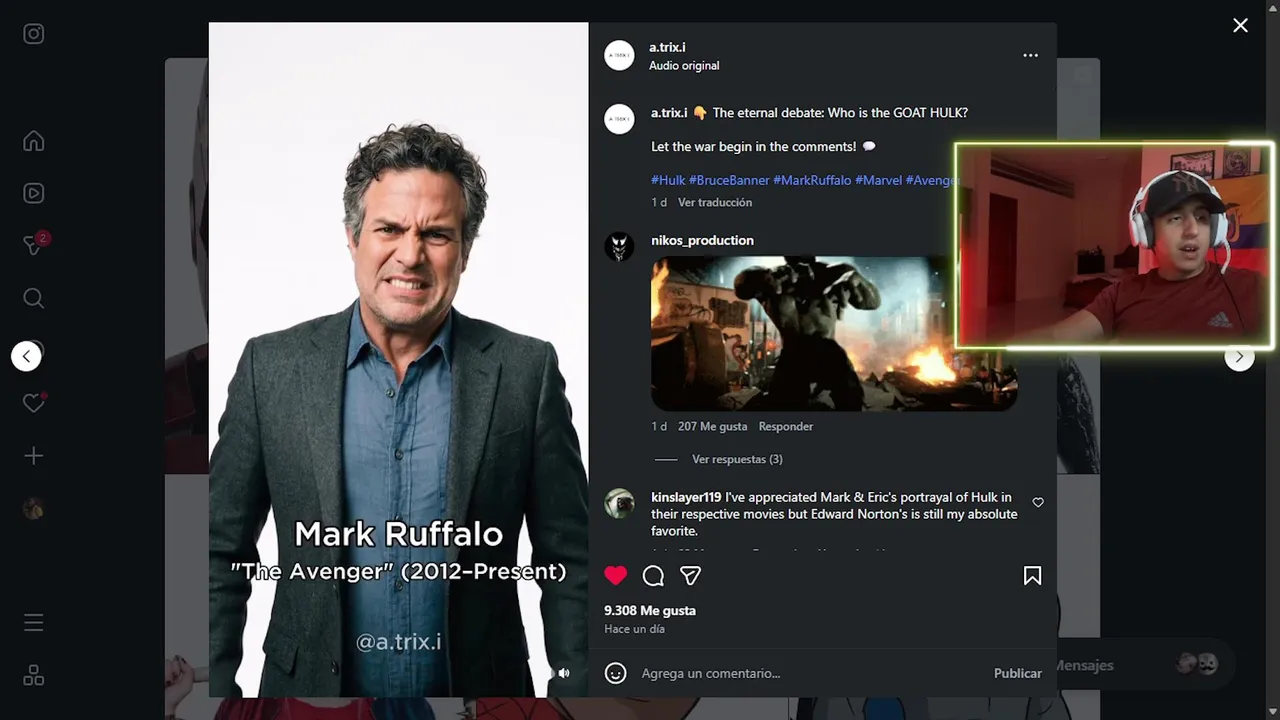
Task: Save the post with bookmark icon
Action: [x=1033, y=575]
